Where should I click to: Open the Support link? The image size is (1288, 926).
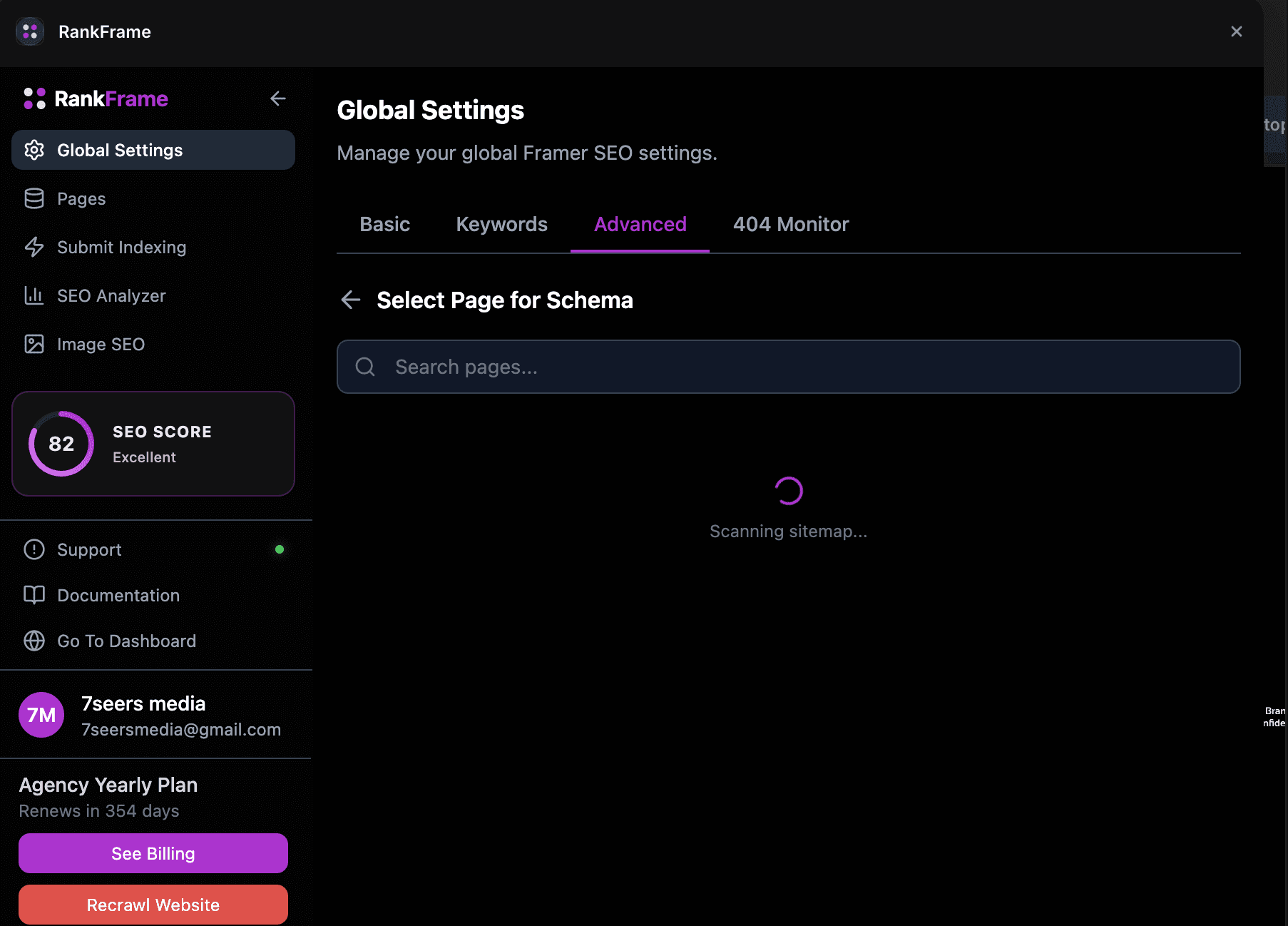pyautogui.click(x=153, y=549)
